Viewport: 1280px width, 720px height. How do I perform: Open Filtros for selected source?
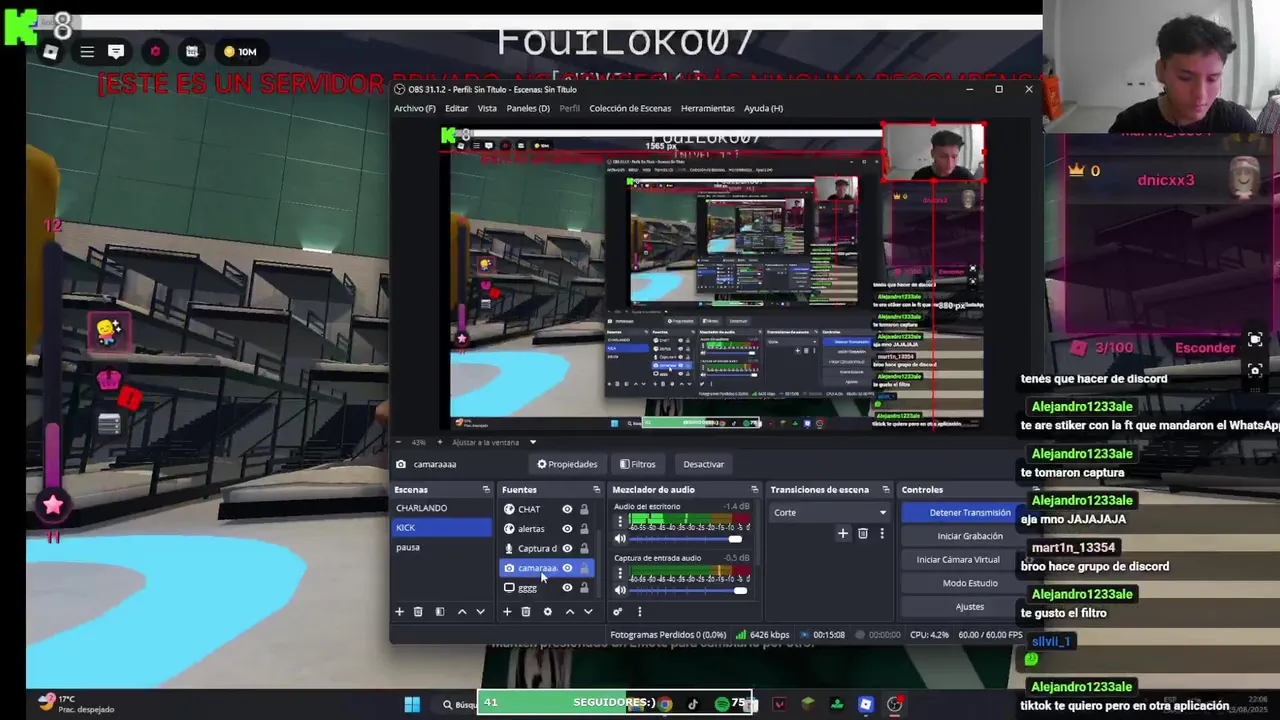point(638,464)
